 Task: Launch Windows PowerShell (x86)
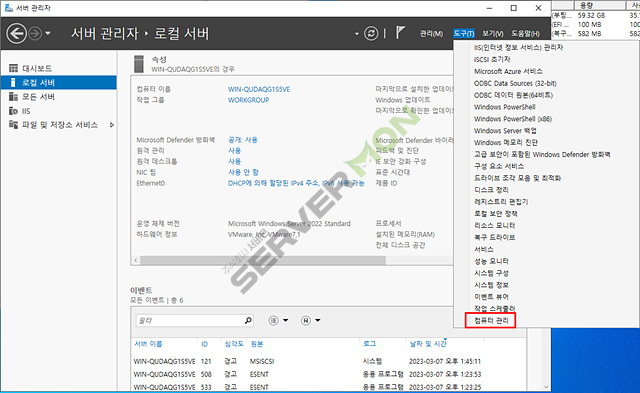pos(513,119)
